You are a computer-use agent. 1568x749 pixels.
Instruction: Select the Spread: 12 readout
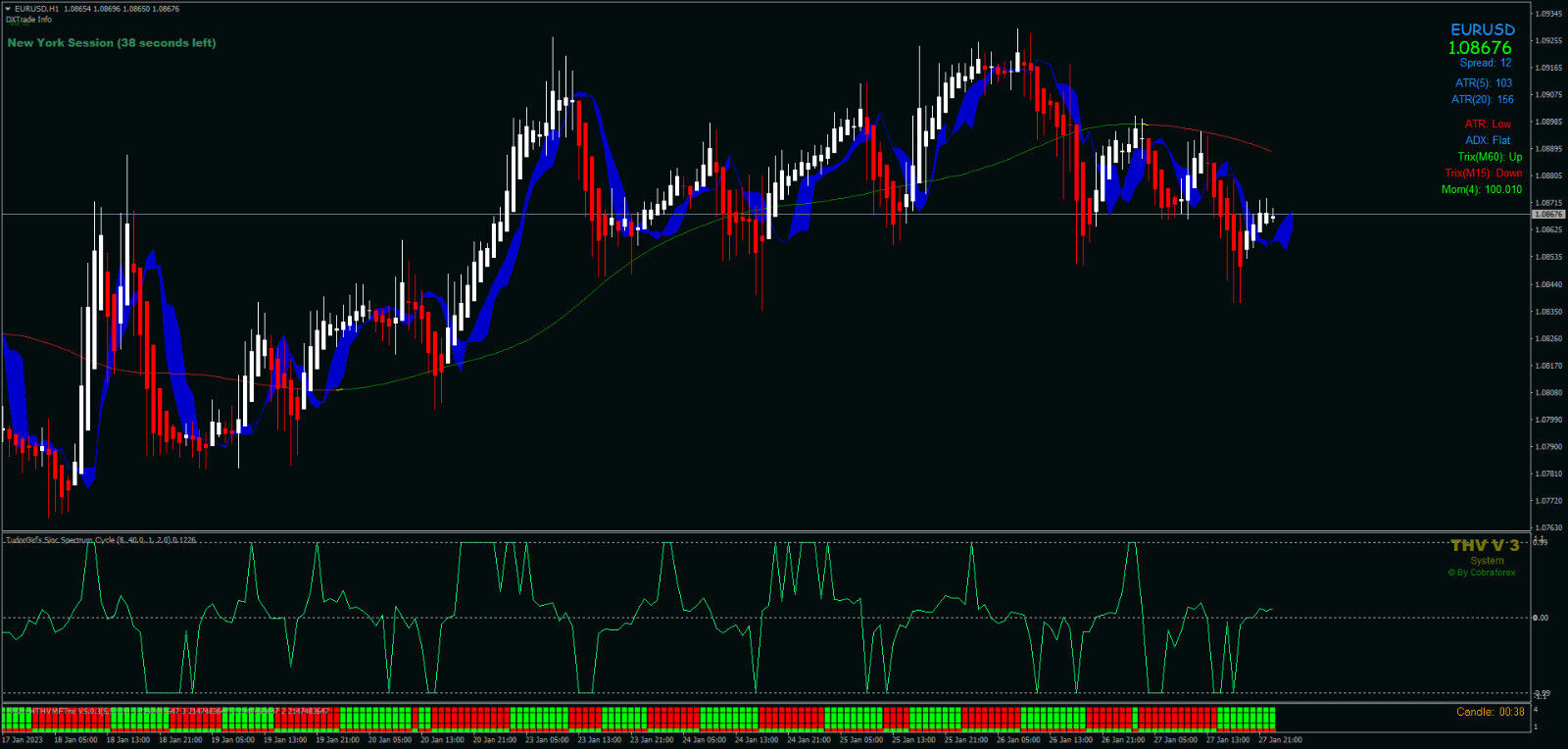[1486, 63]
